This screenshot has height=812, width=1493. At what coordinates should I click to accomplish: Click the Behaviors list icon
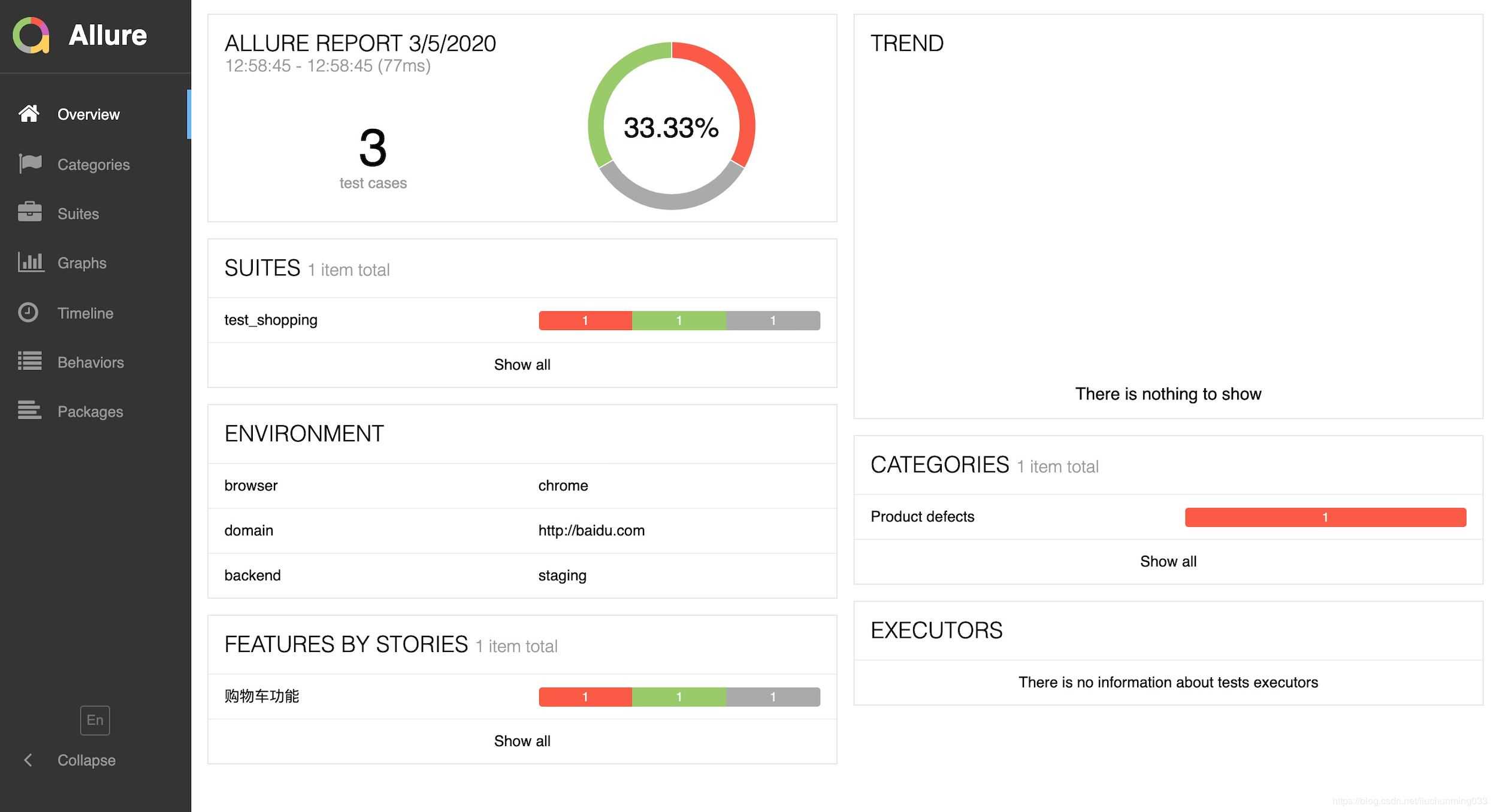[30, 361]
